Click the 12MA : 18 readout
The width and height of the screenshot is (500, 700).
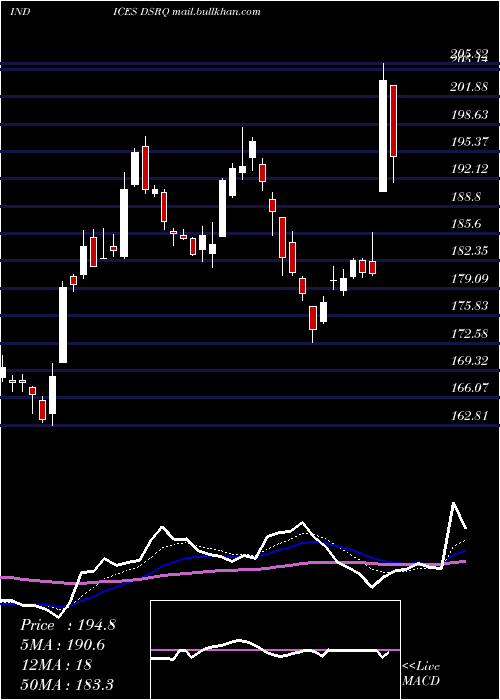pyautogui.click(x=56, y=664)
